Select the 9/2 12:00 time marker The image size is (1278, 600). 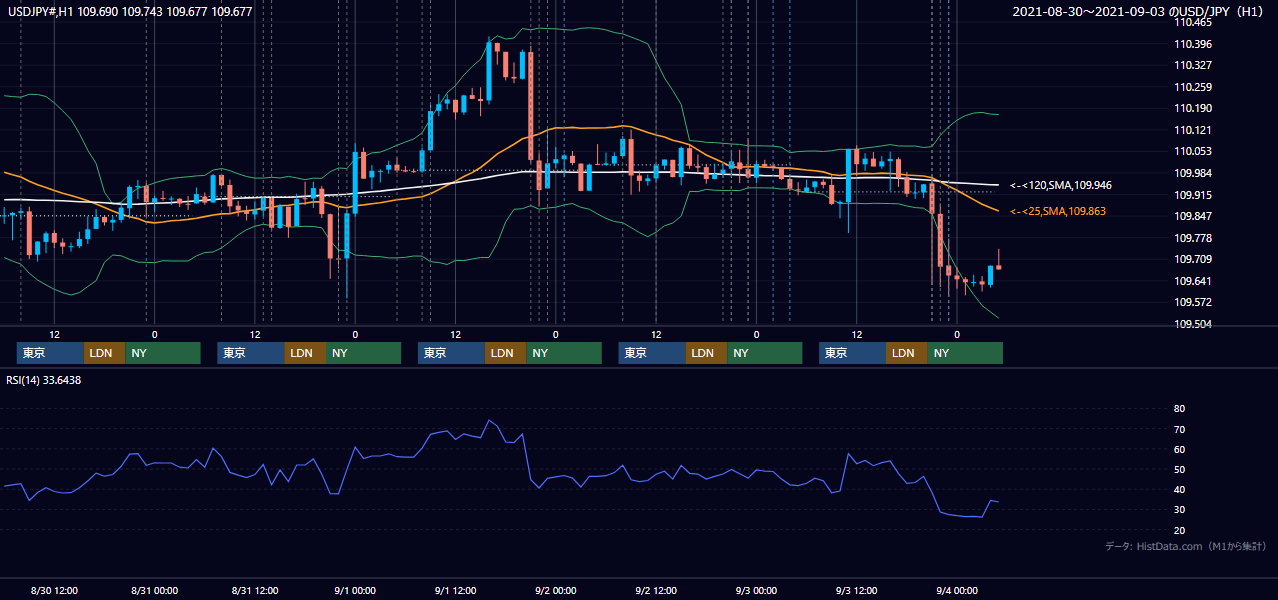tap(656, 590)
